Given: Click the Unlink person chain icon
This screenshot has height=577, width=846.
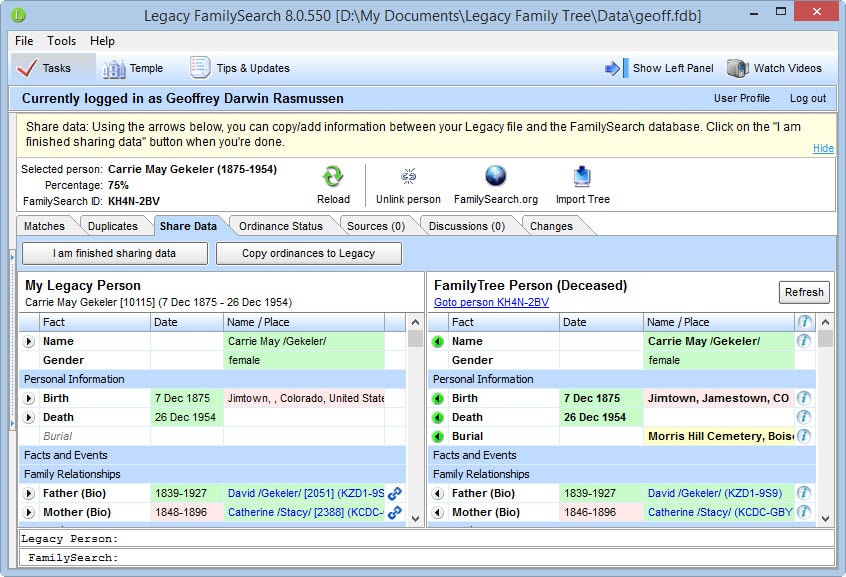Looking at the screenshot, I should click(408, 177).
